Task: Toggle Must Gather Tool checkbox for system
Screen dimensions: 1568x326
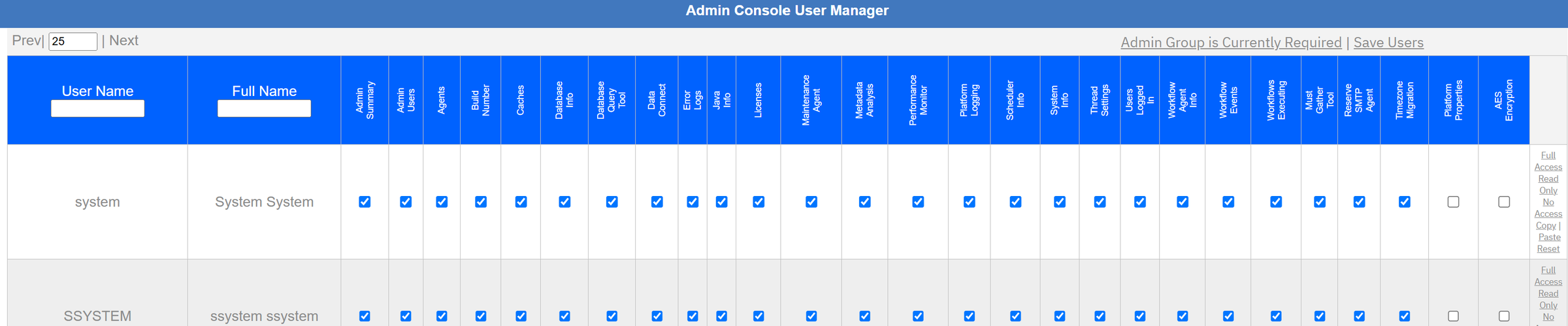Action: [x=1320, y=202]
